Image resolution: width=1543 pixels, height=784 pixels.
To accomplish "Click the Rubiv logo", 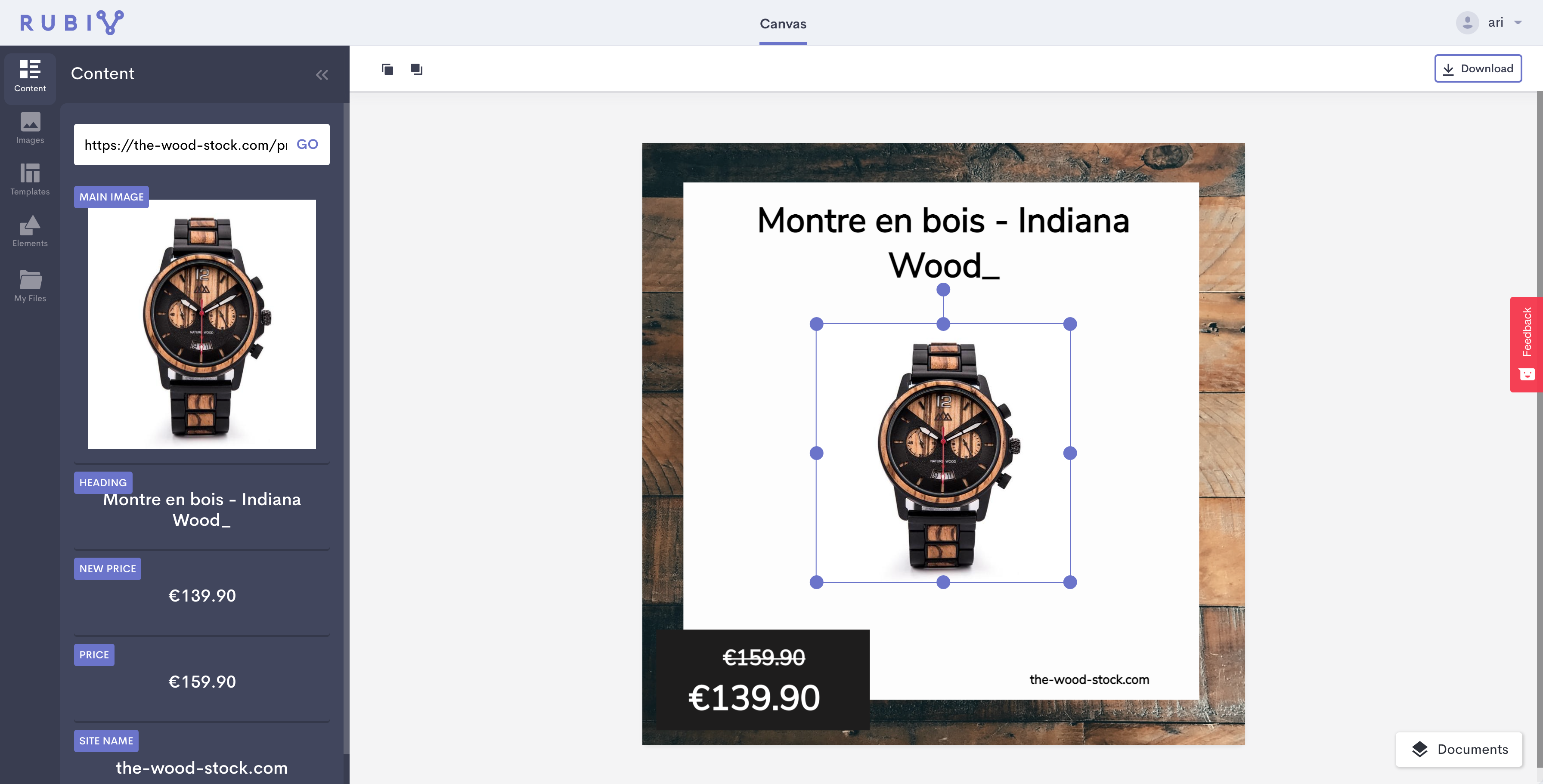I will pyautogui.click(x=72, y=23).
